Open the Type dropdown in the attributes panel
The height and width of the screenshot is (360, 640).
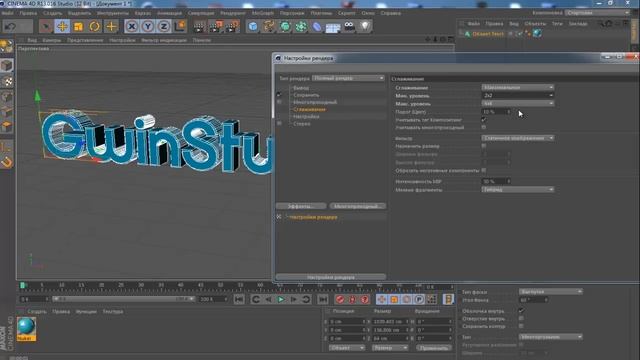pyautogui.click(x=551, y=337)
